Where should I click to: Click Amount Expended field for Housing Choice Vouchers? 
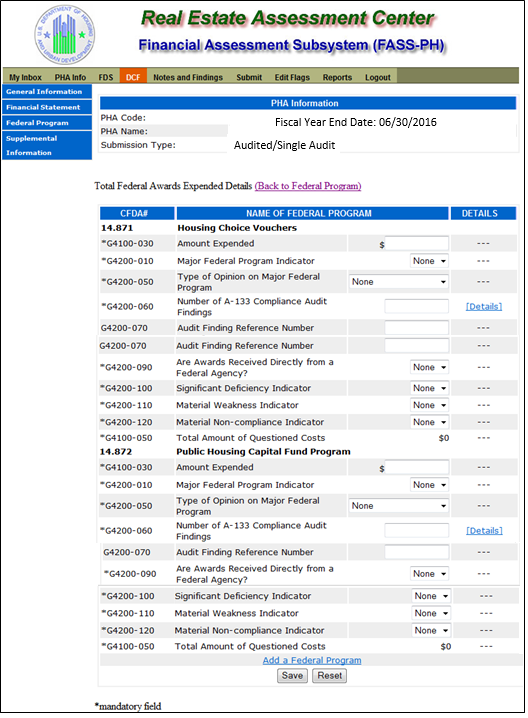tap(416, 244)
